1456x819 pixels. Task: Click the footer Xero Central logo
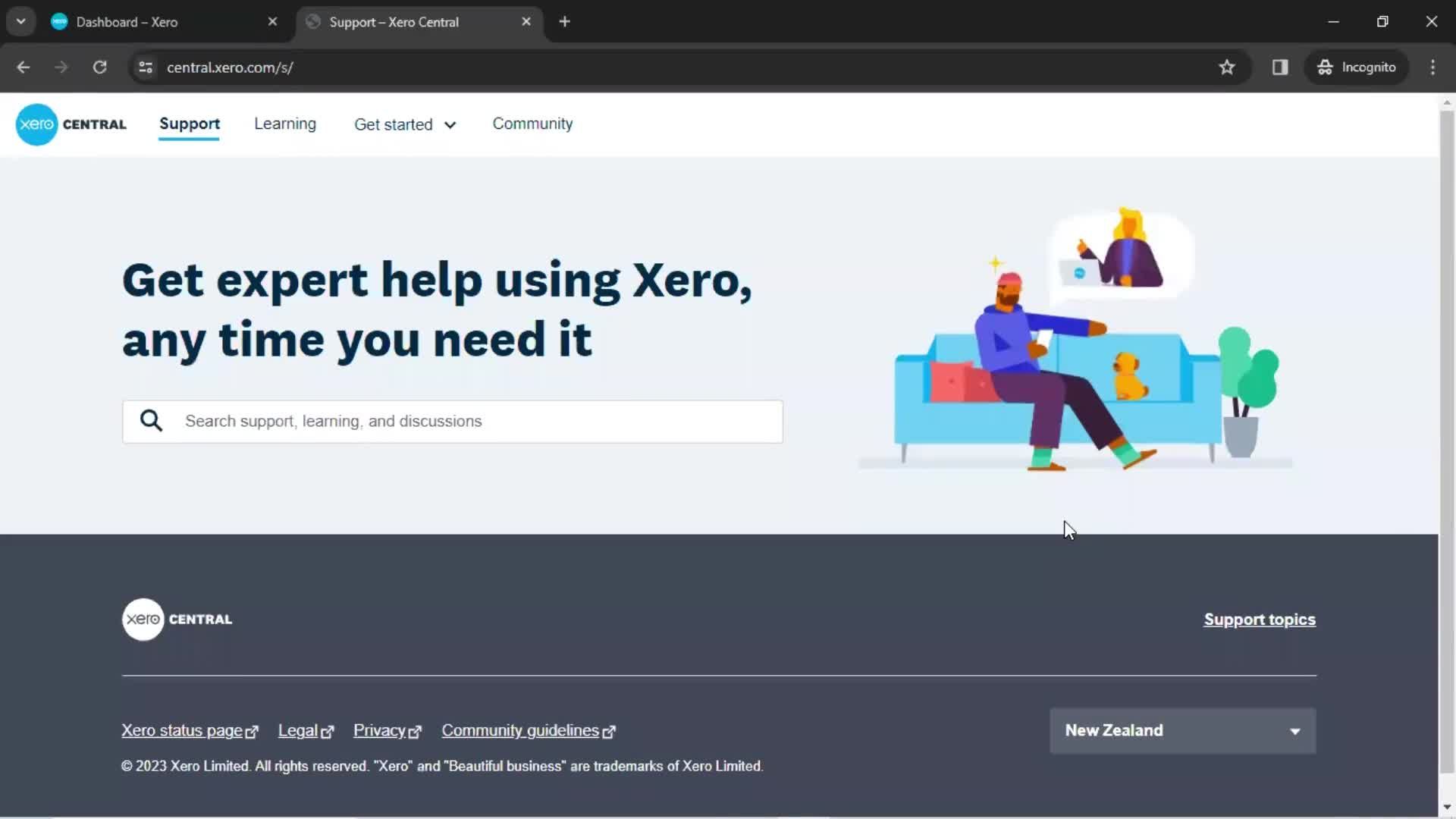(177, 620)
